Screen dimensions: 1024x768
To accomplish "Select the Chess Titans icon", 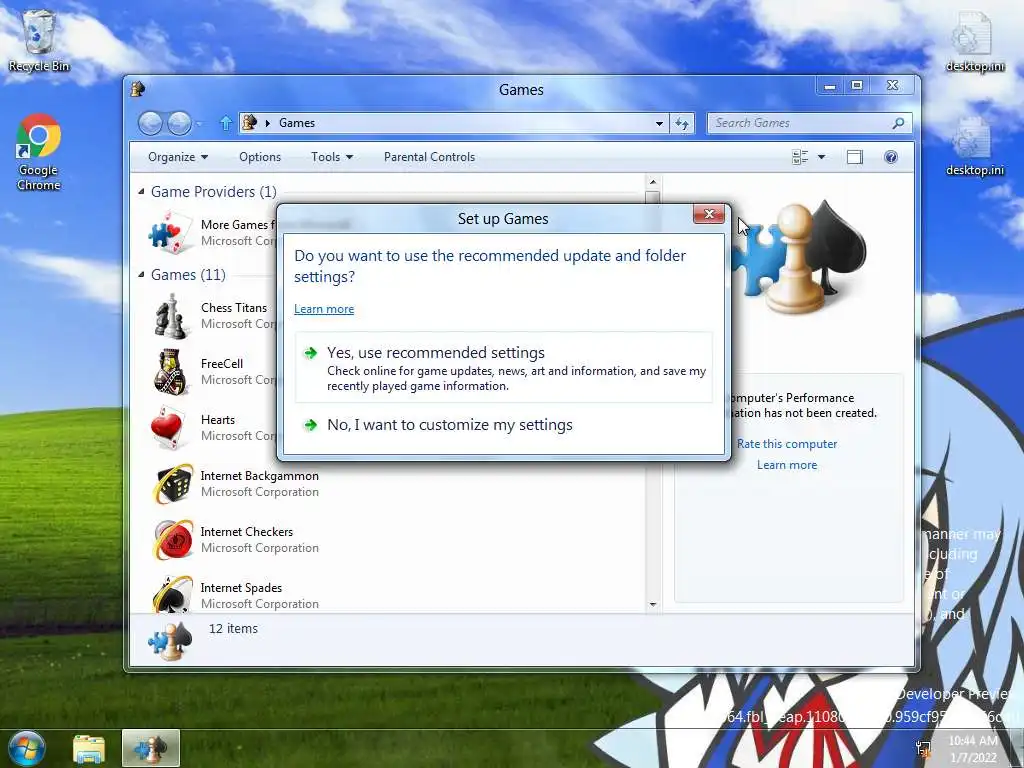I will click(x=170, y=315).
